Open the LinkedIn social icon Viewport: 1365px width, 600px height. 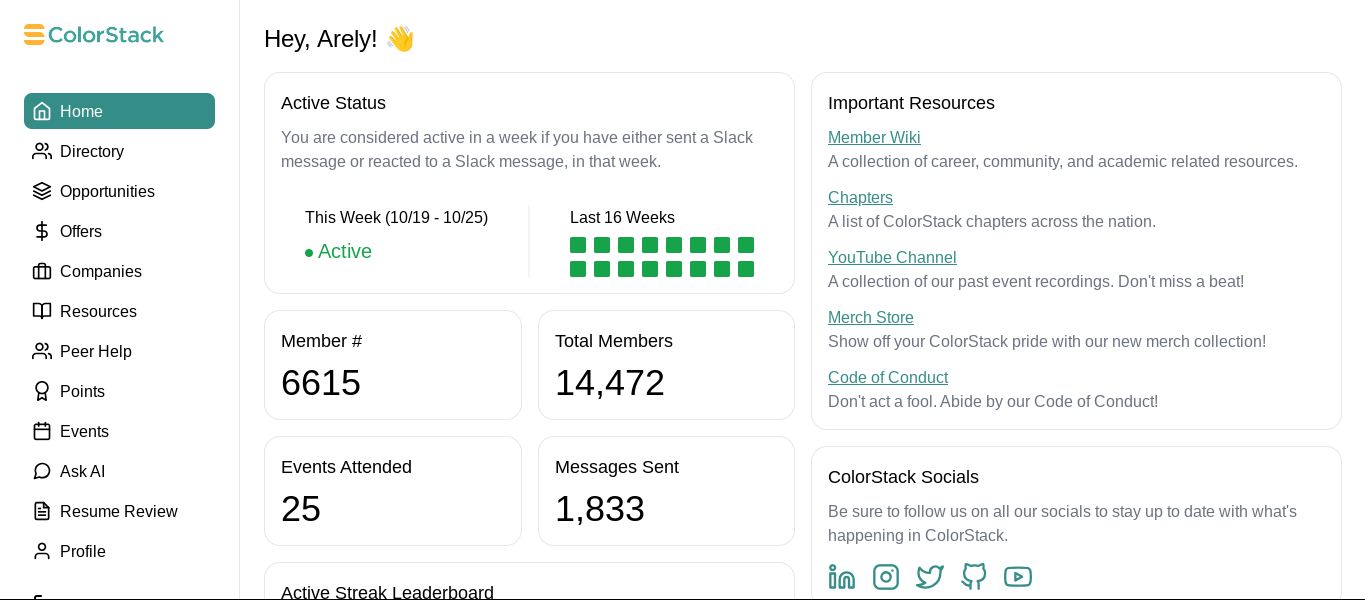[841, 577]
